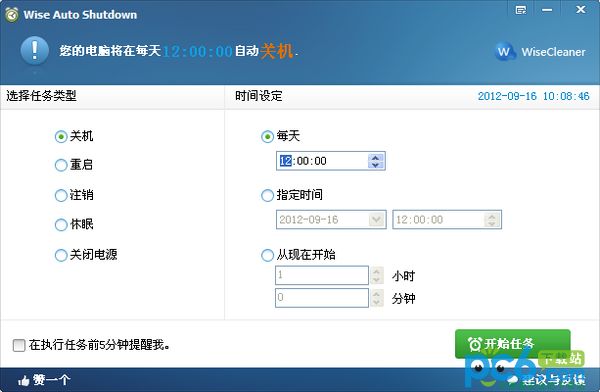The image size is (600, 392).
Task: Start the task with 开始任务 button
Action: pos(512,344)
